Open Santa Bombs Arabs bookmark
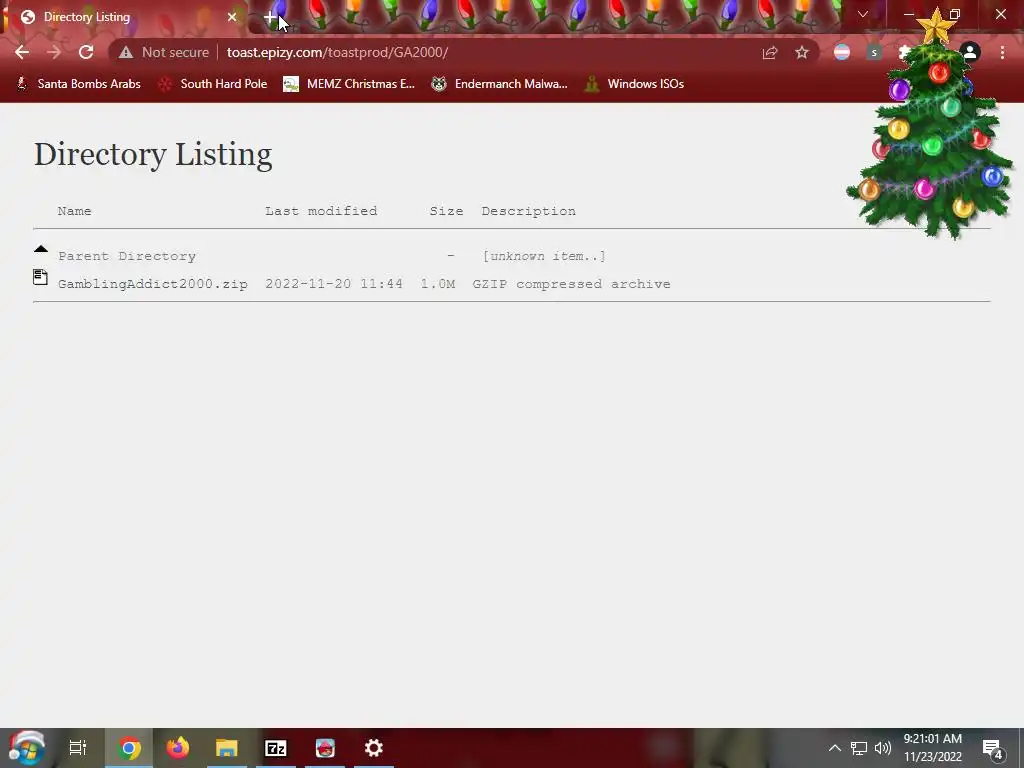The height and width of the screenshot is (768, 1024). [x=78, y=84]
